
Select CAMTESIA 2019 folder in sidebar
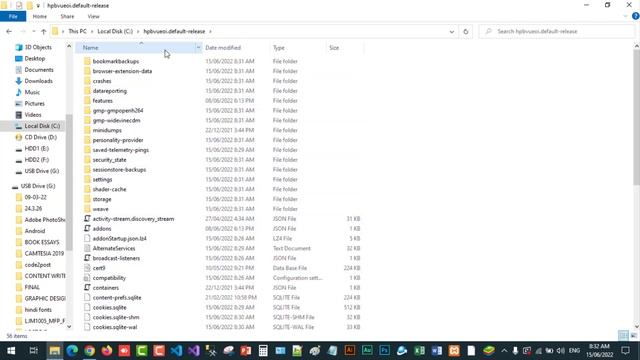[44, 253]
